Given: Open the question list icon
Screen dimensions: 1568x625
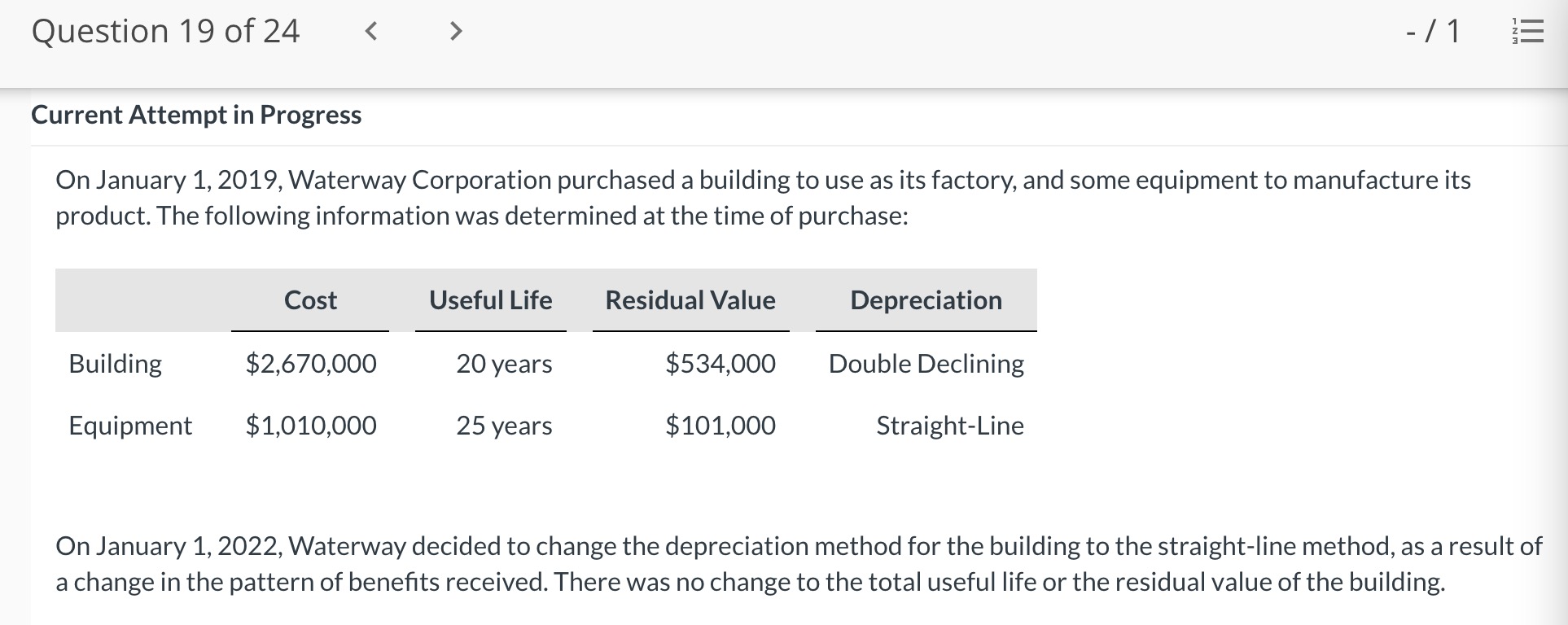Looking at the screenshot, I should tap(1527, 32).
